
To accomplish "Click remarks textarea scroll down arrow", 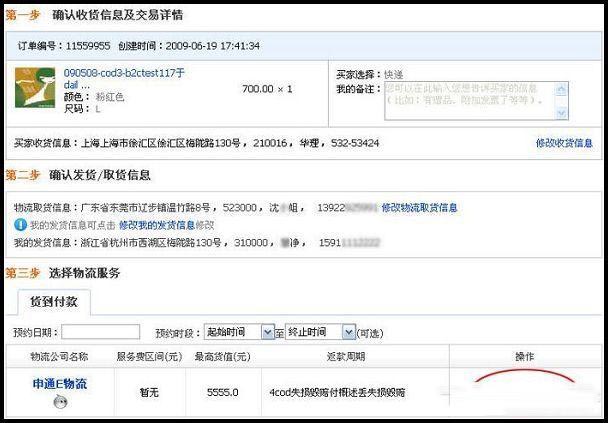I will (x=562, y=113).
